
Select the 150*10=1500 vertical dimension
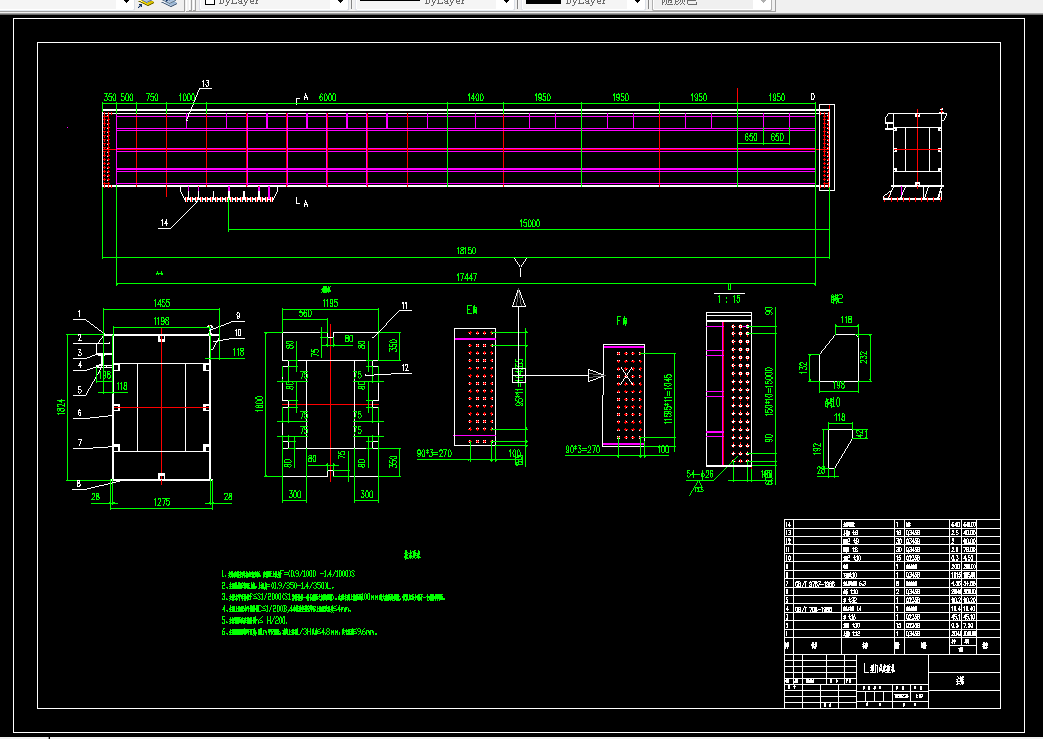pyautogui.click(x=770, y=391)
